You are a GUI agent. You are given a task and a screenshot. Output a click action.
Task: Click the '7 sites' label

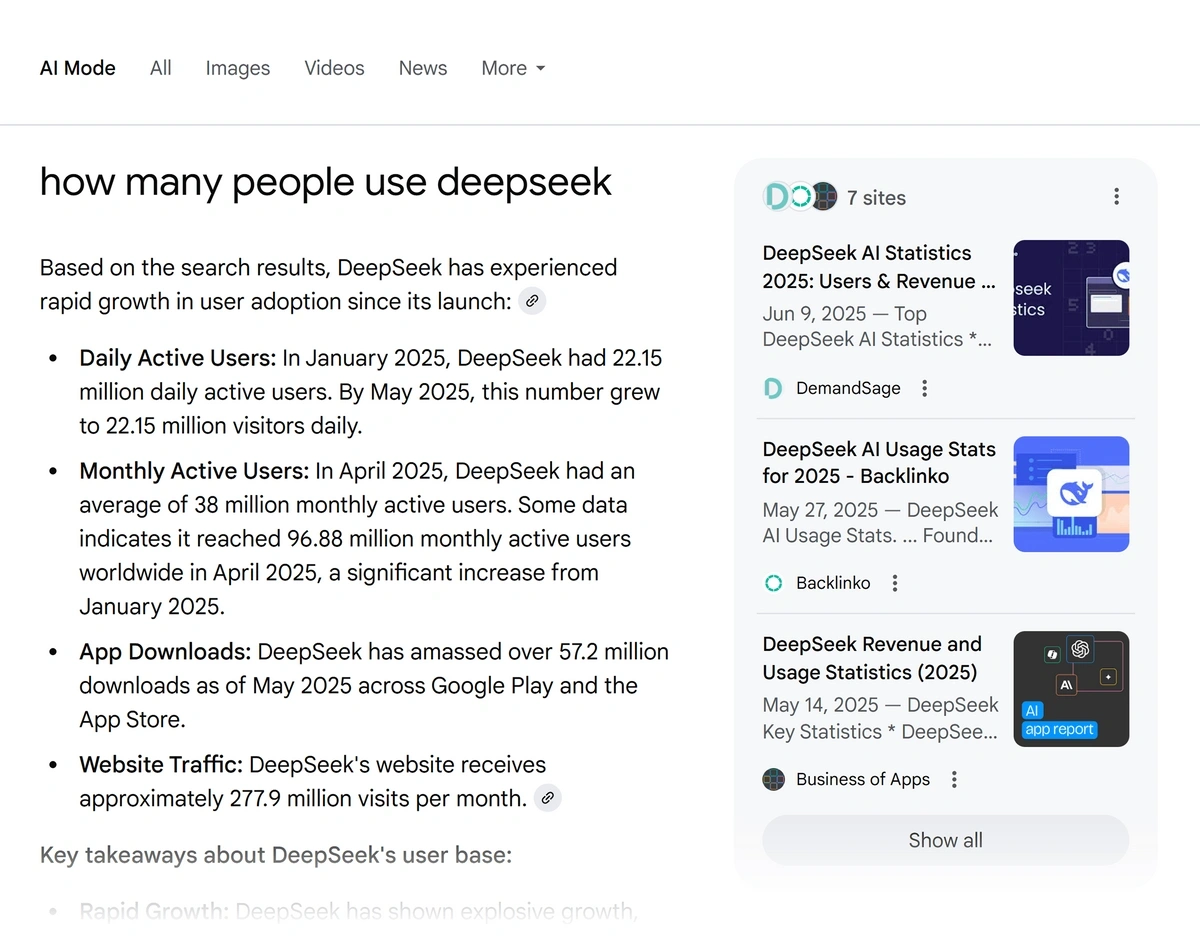point(876,198)
